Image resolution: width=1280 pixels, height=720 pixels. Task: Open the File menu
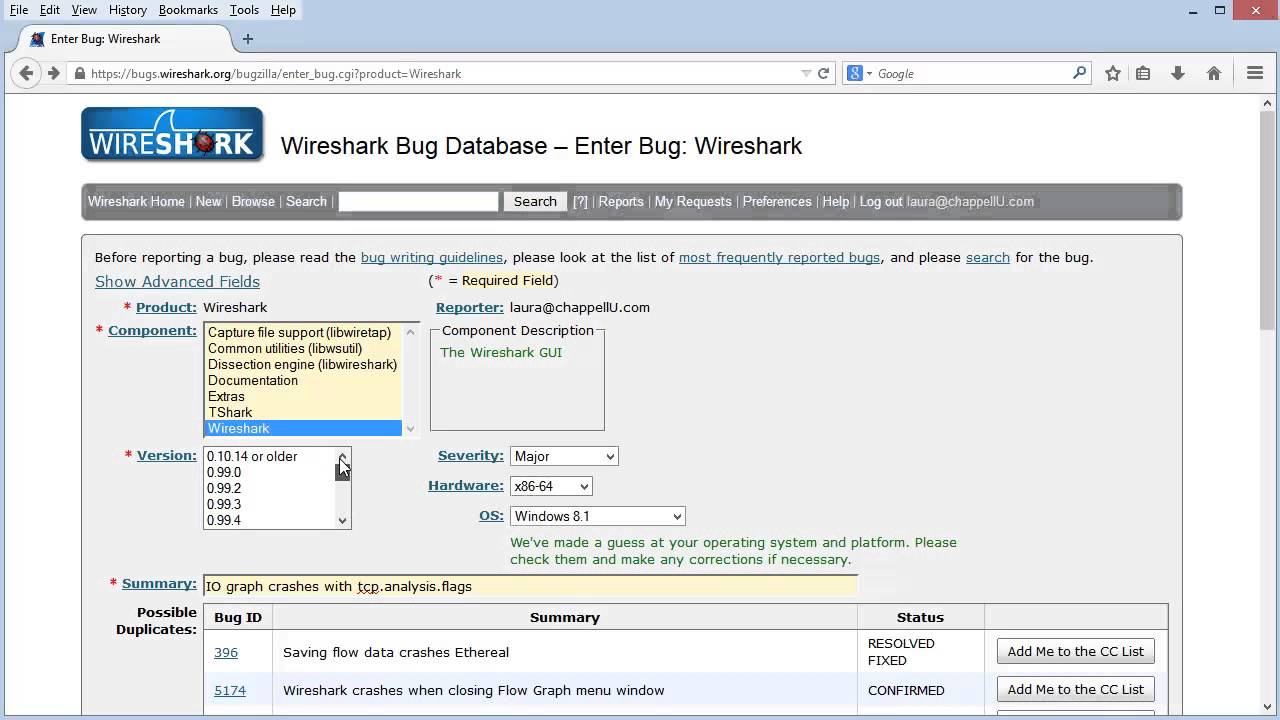click(19, 10)
